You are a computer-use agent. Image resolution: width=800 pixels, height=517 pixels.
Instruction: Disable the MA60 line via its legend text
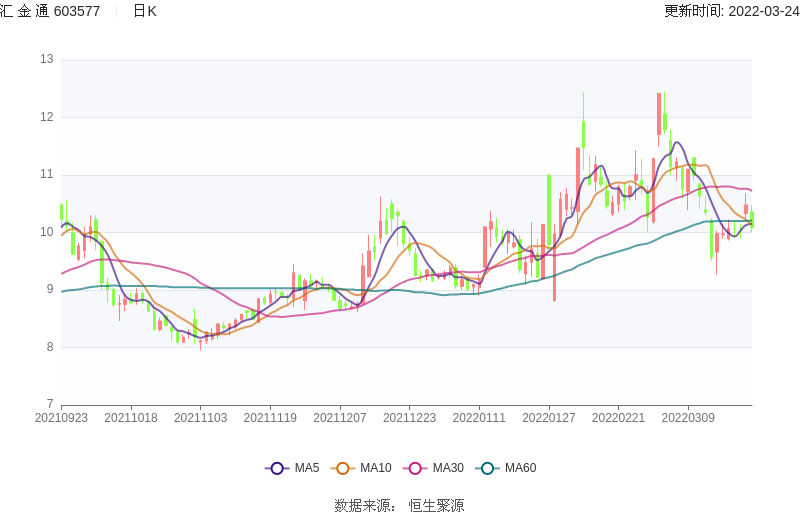[x=520, y=468]
